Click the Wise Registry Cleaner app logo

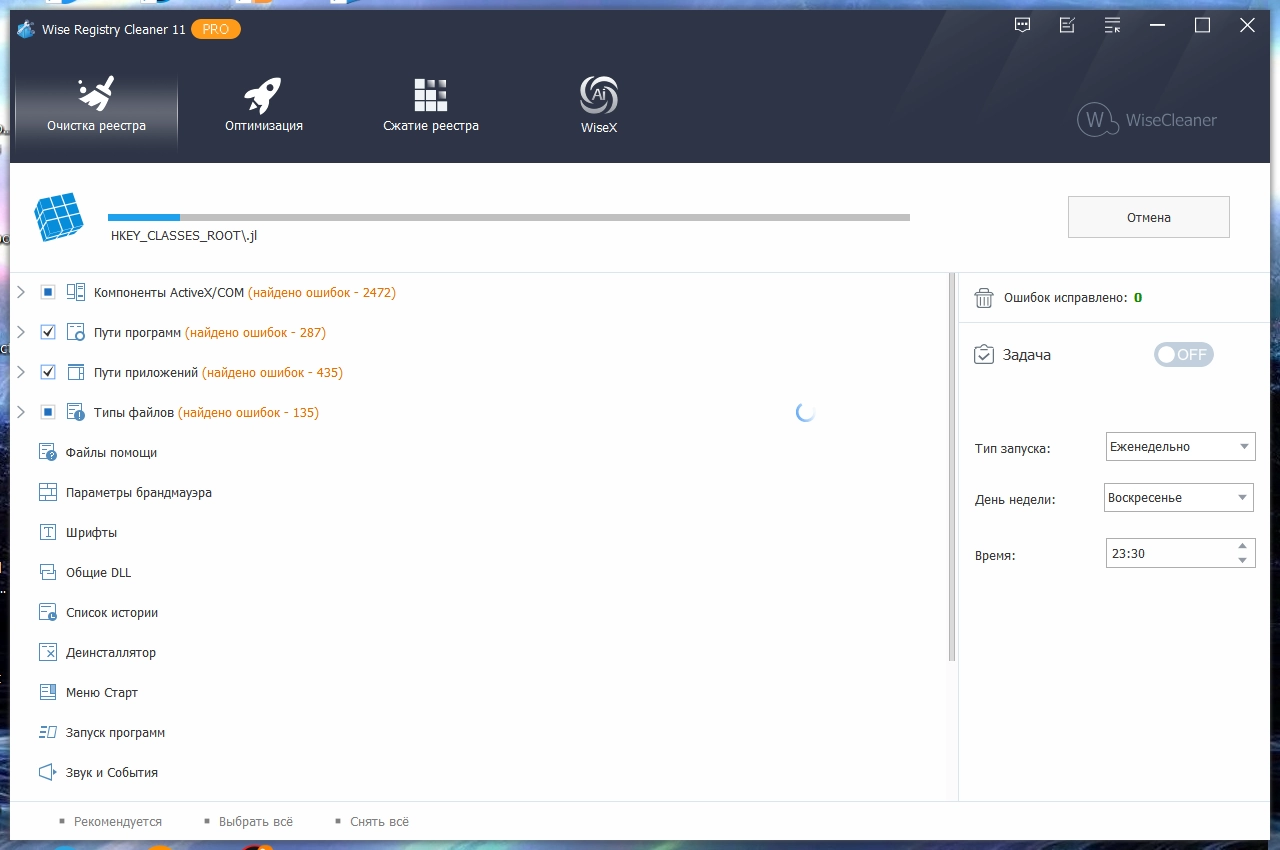[26, 29]
